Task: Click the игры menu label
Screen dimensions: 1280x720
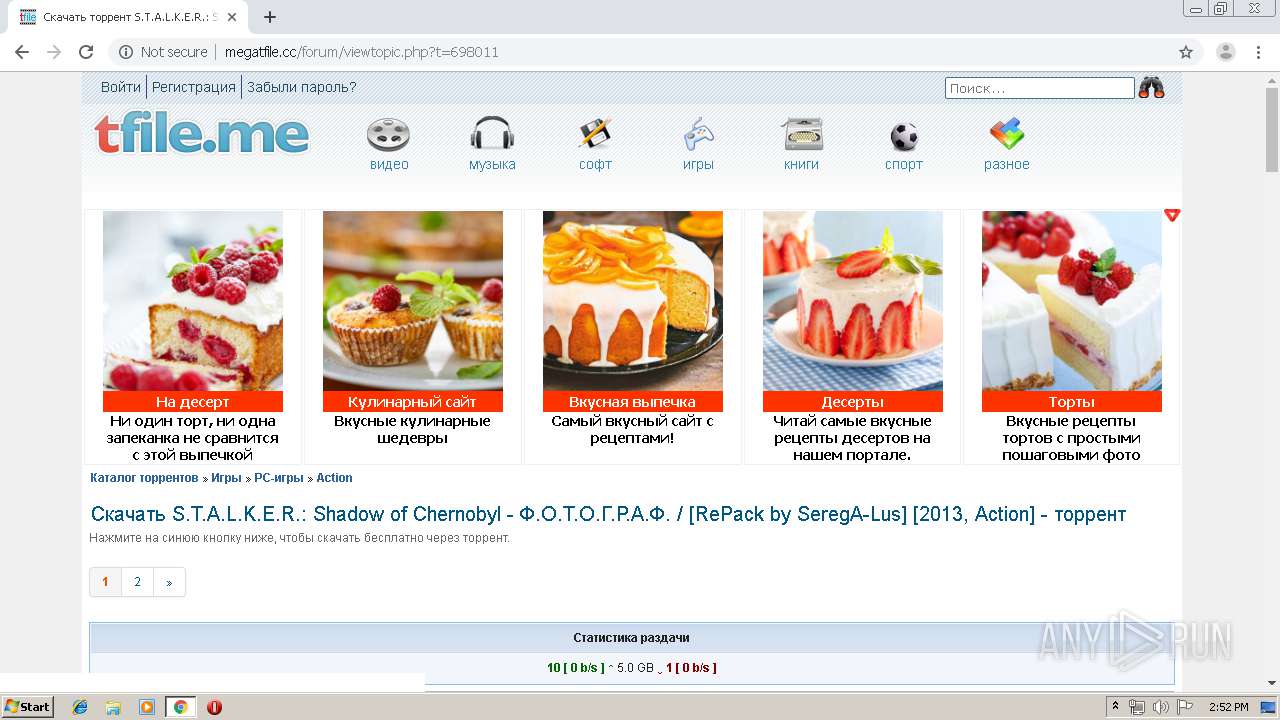Action: tap(698, 164)
